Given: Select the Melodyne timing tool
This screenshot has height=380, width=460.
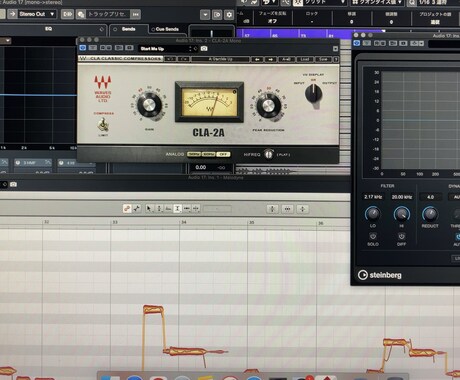Looking at the screenshot, I should point(187,209).
